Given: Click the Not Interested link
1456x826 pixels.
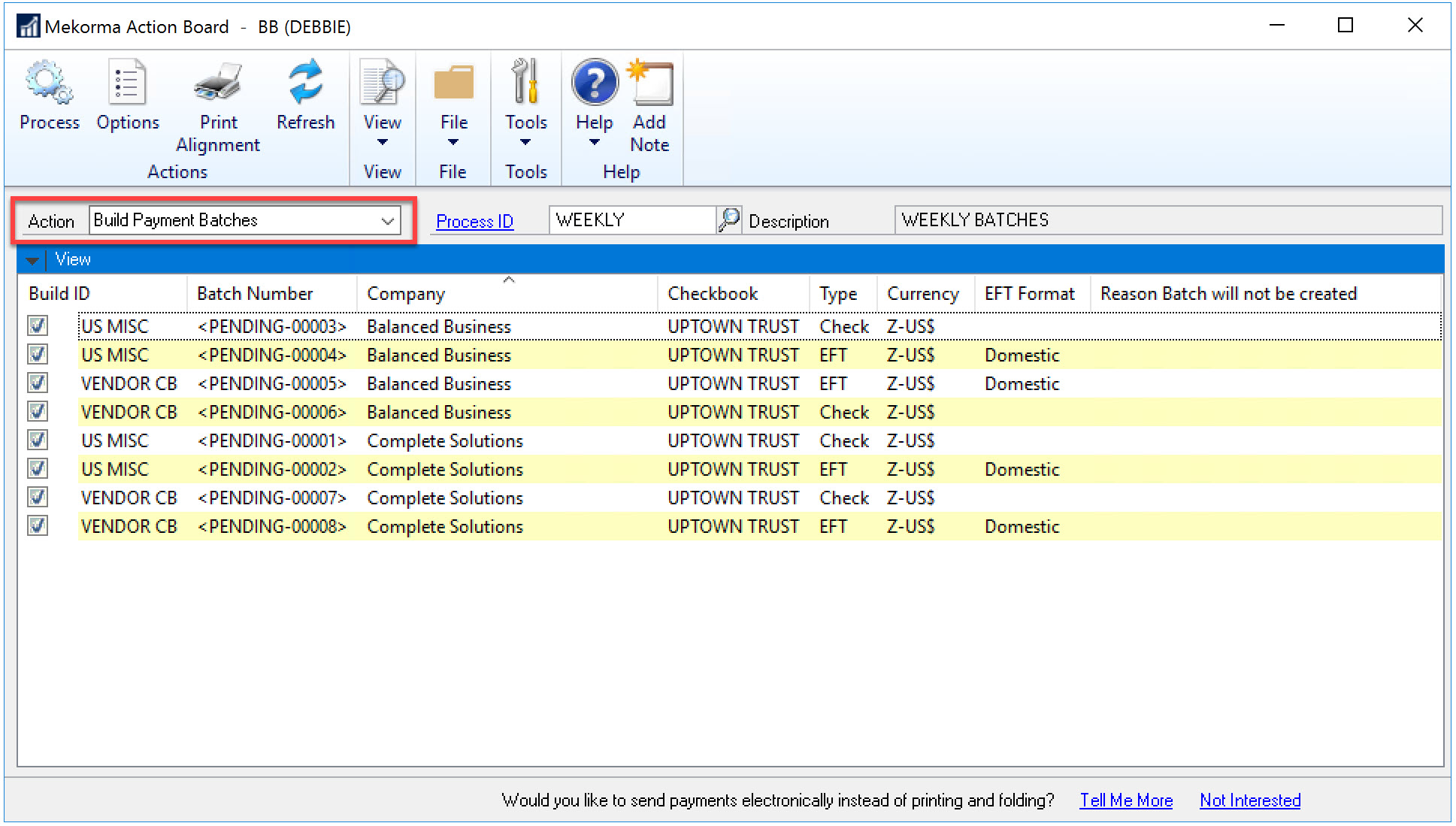Looking at the screenshot, I should 1249,800.
